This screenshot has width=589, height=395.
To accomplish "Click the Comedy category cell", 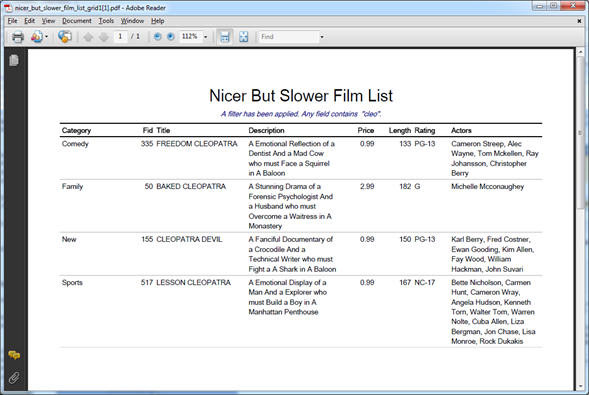I will coord(75,144).
